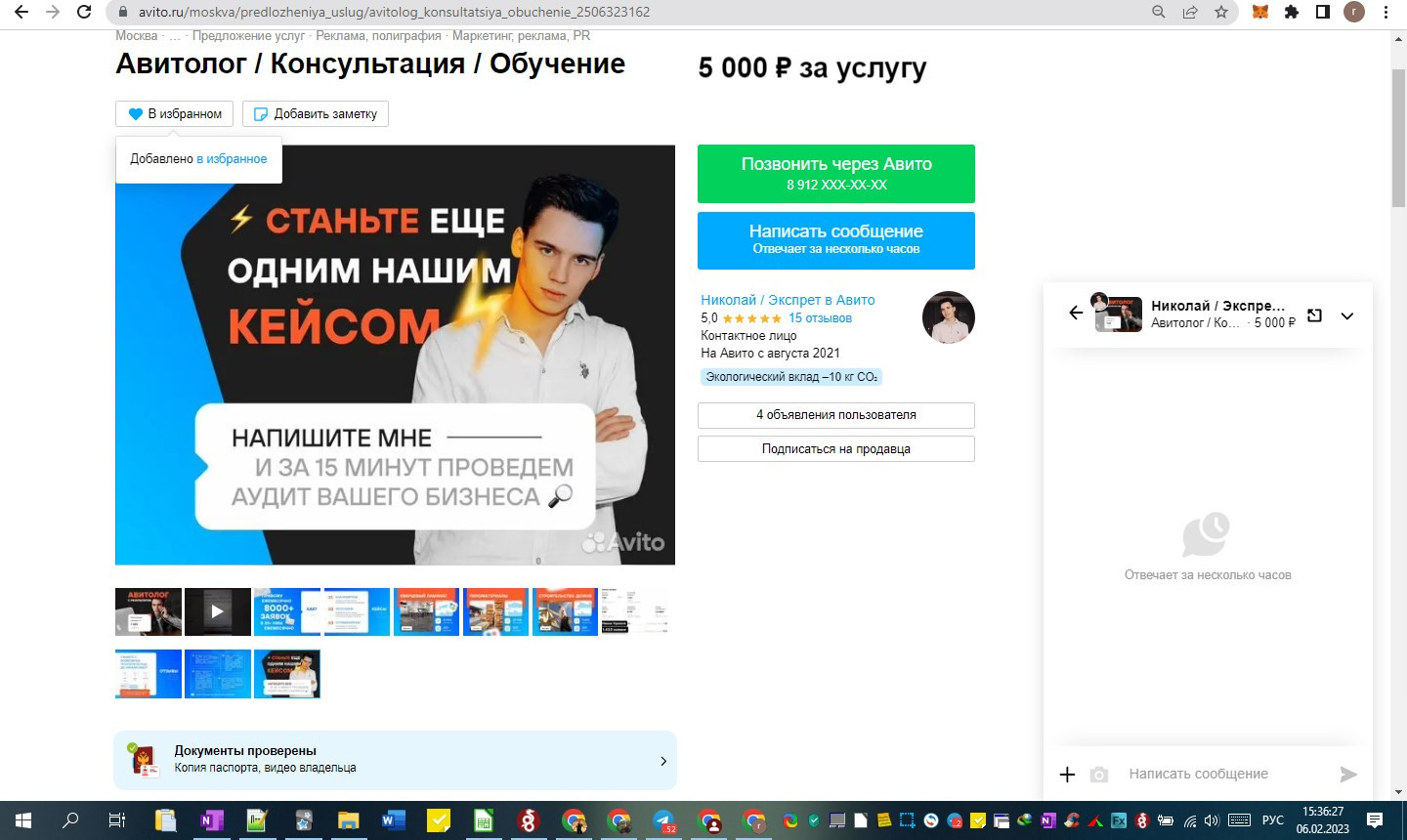Expand Документы проверены banner chevron
Image resolution: width=1407 pixels, height=840 pixels.
tap(663, 761)
